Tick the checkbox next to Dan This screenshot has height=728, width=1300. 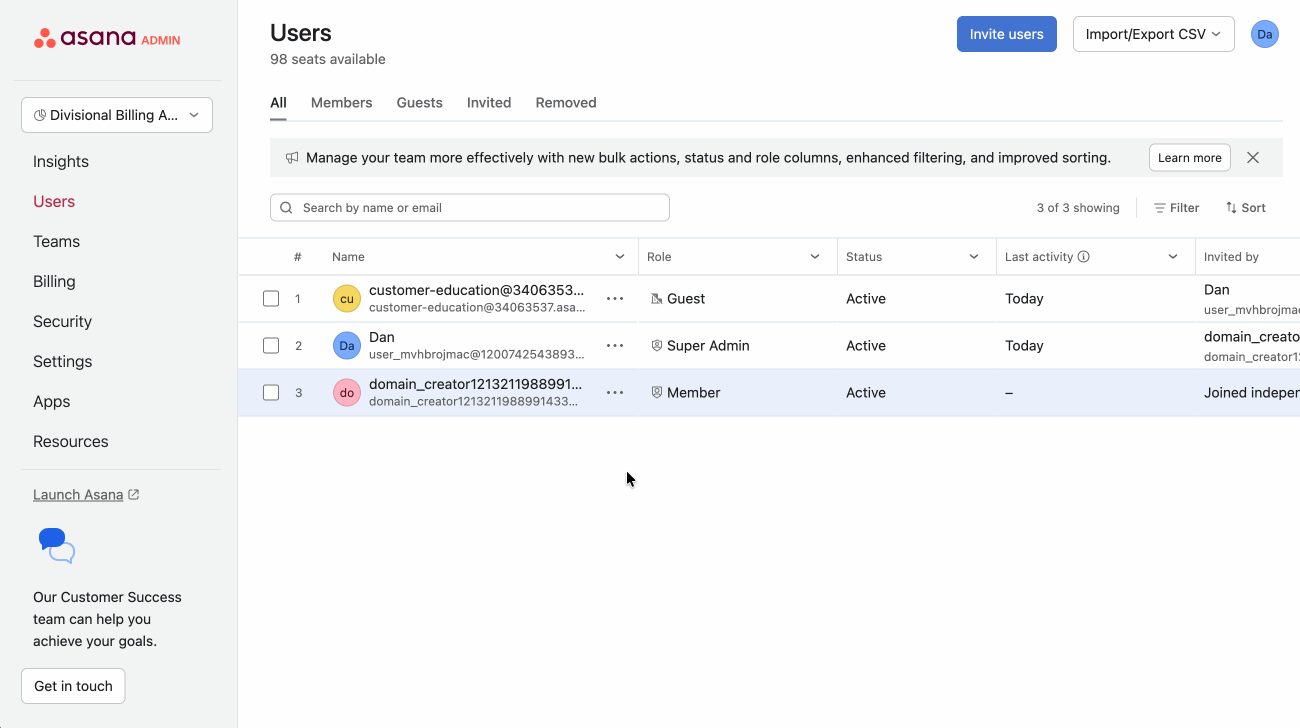pos(271,346)
